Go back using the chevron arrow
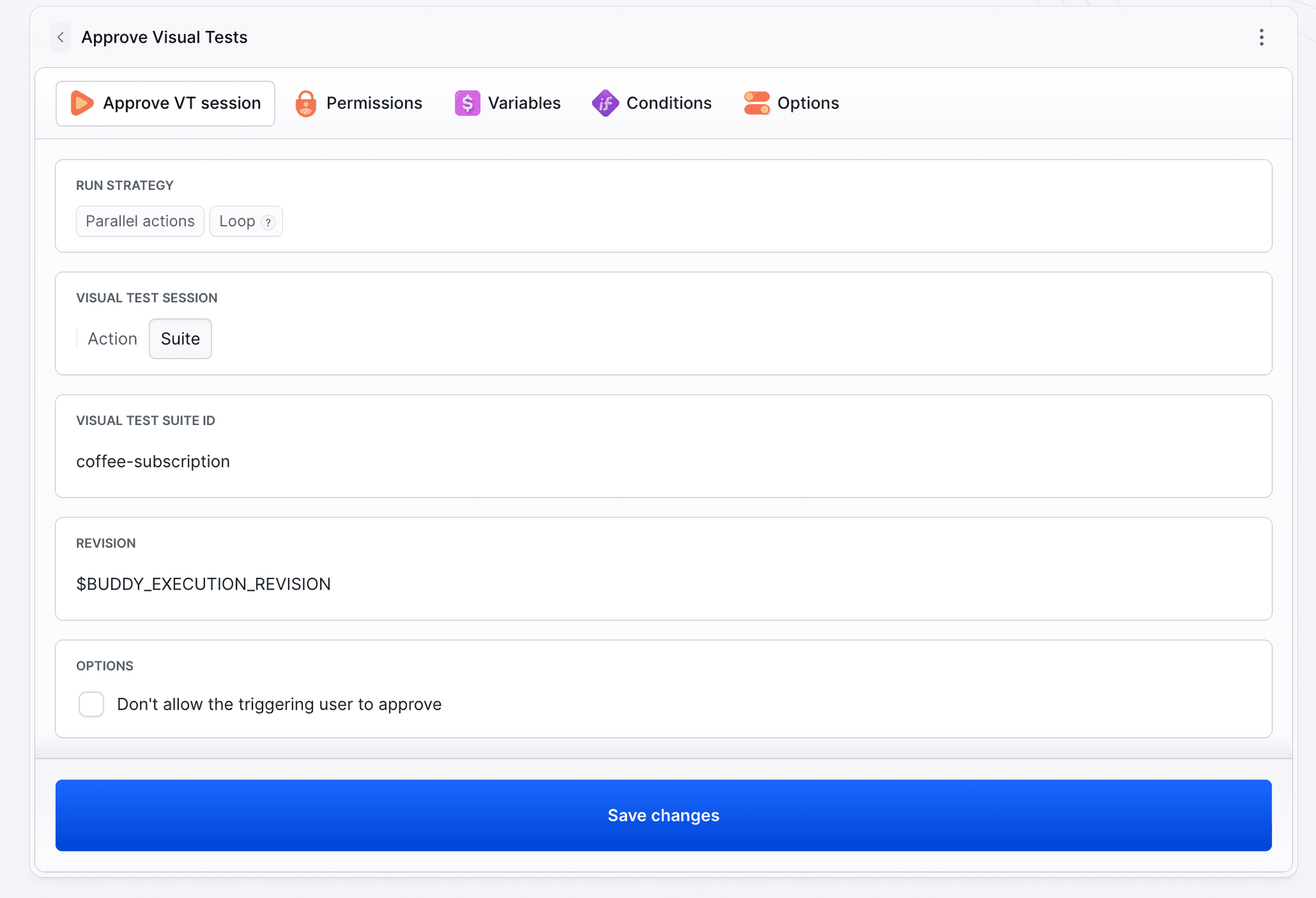Viewport: 1316px width, 898px height. 61,37
